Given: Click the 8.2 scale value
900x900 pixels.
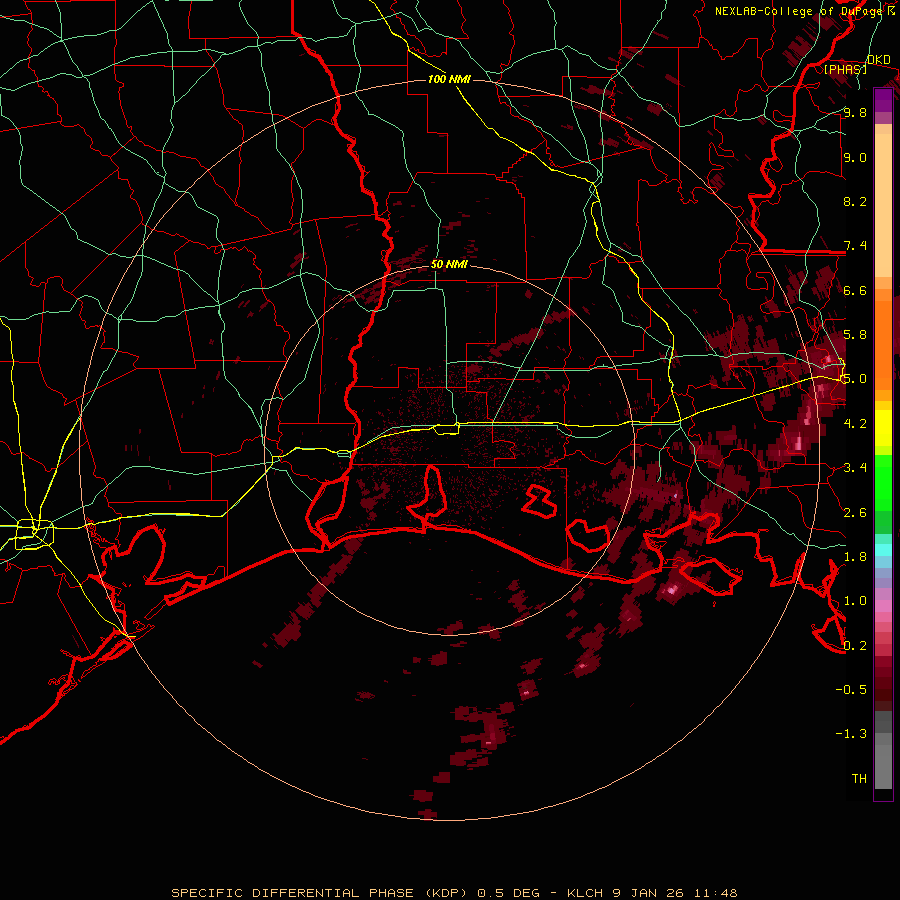Looking at the screenshot, I should pos(855,201).
